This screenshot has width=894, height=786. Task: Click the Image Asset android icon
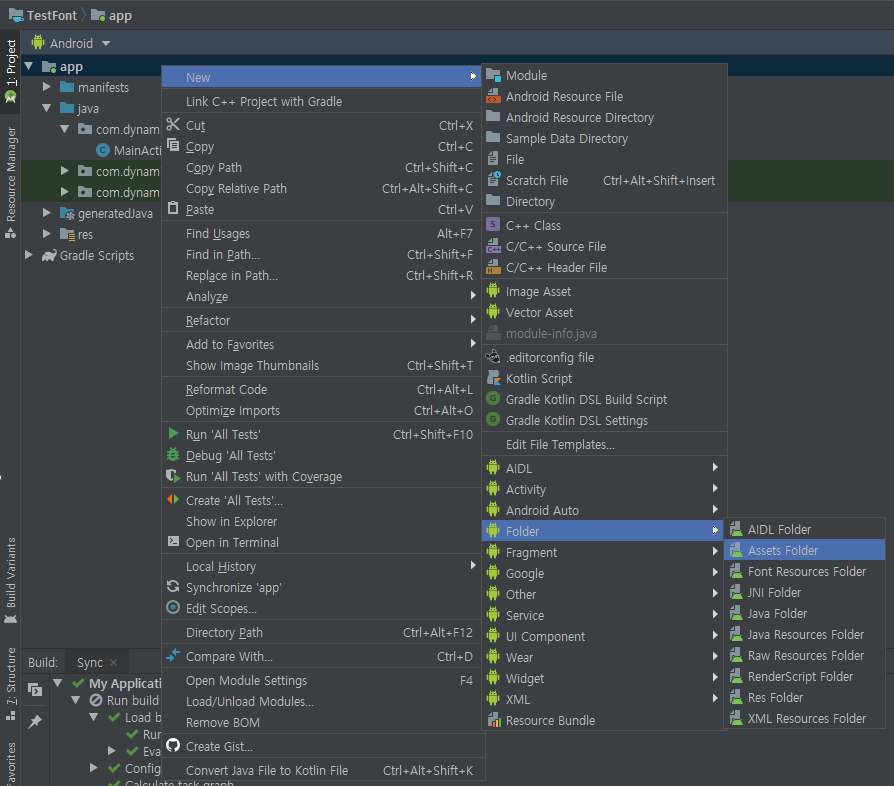[493, 291]
